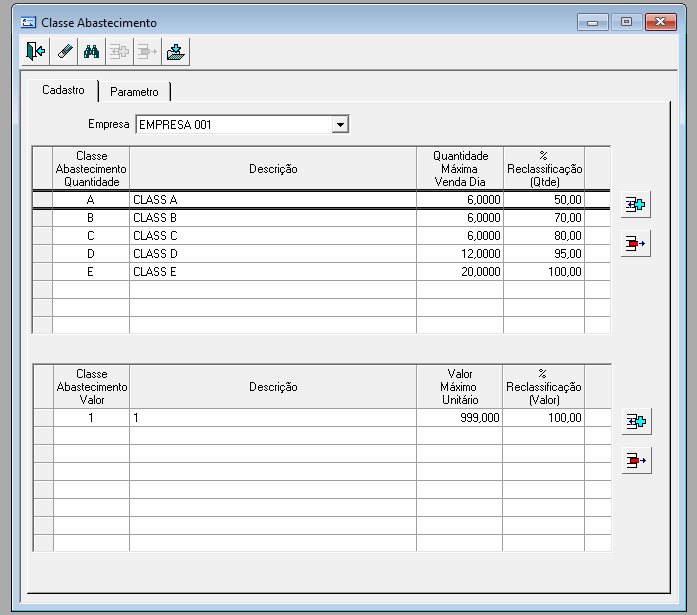
Task: Remove row from value classes grid
Action: tap(637, 460)
